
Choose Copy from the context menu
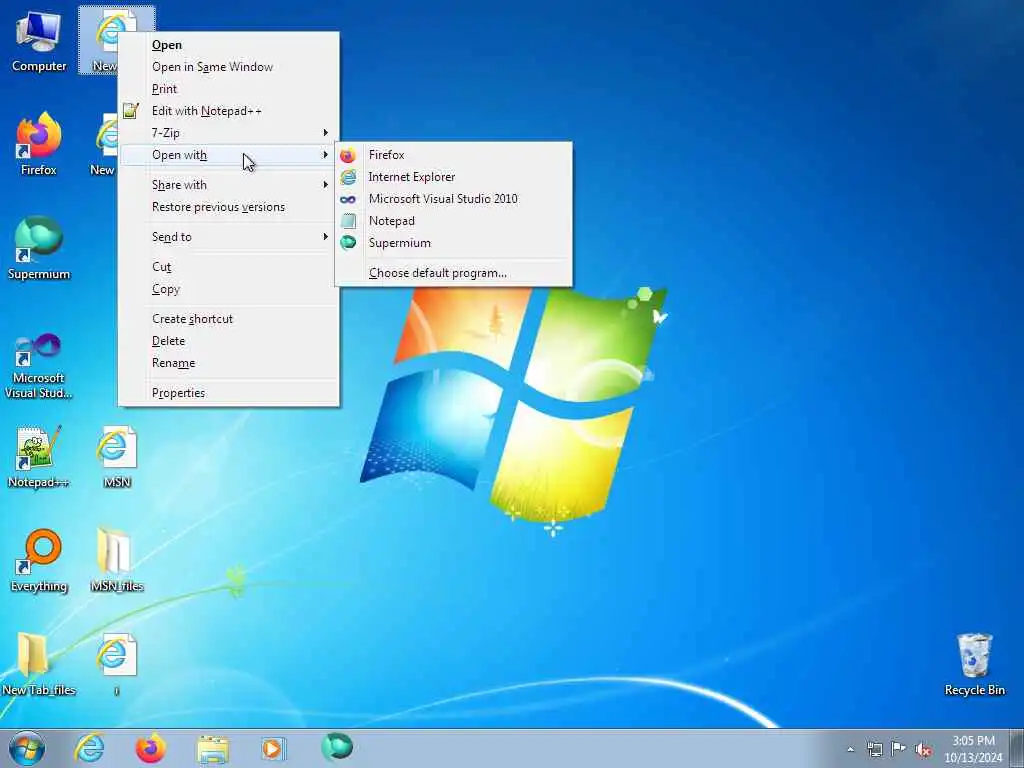tap(229, 289)
